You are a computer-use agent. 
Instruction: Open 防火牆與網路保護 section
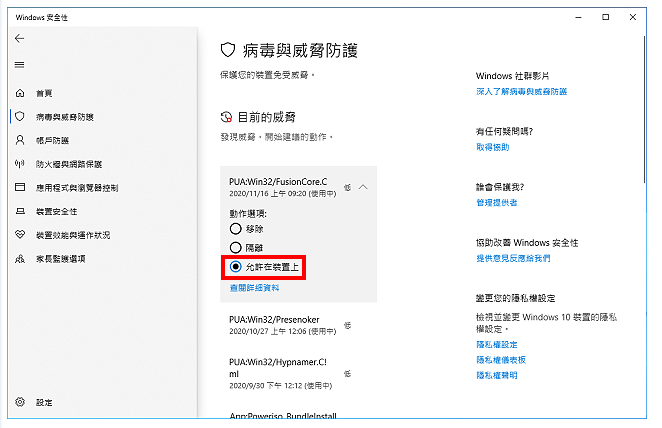click(x=69, y=164)
